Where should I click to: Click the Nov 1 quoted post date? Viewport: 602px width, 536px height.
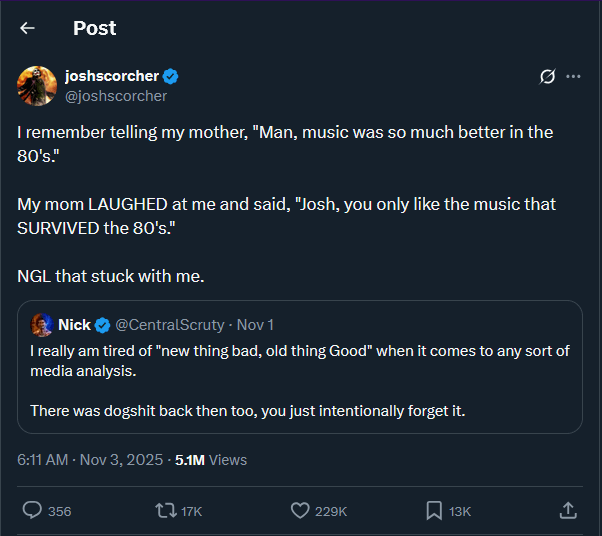click(255, 325)
